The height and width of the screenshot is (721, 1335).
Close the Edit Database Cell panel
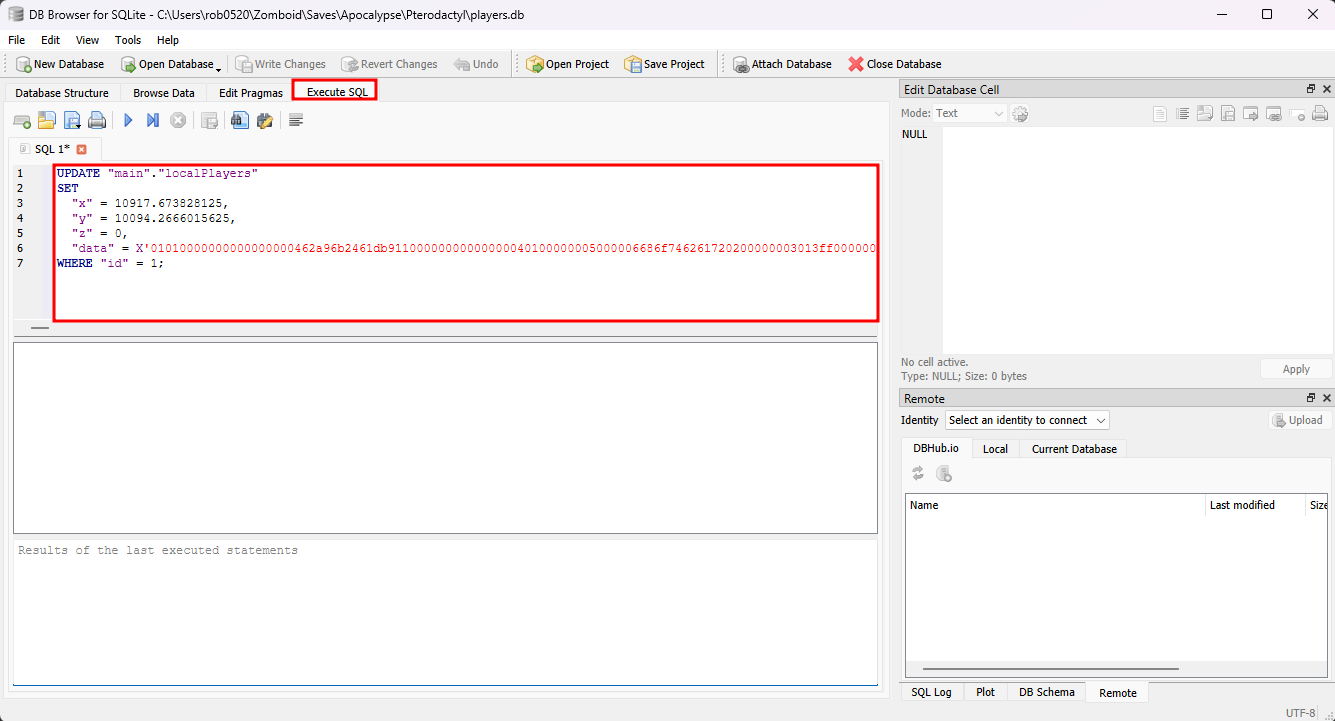click(1326, 90)
